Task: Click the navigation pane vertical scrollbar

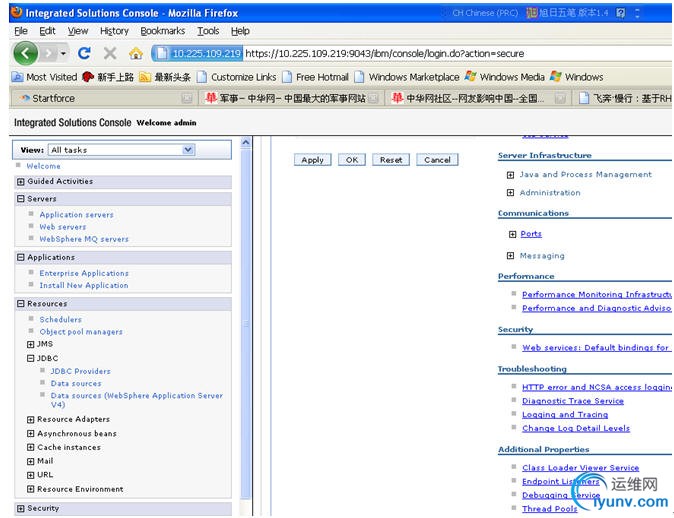Action: click(246, 325)
